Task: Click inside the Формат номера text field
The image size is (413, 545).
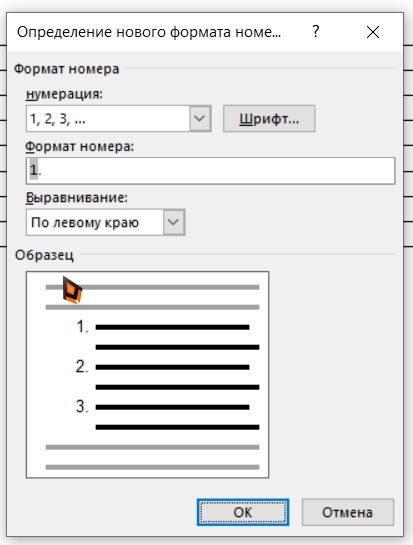Action: pyautogui.click(x=211, y=171)
